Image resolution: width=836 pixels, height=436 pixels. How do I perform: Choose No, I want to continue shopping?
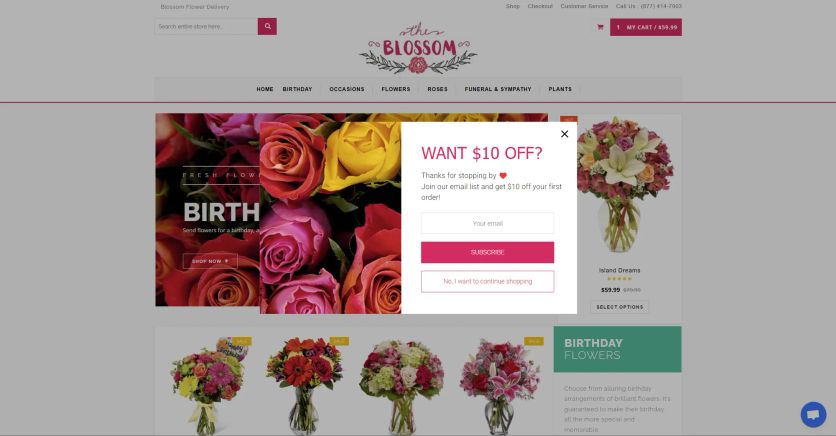[487, 281]
